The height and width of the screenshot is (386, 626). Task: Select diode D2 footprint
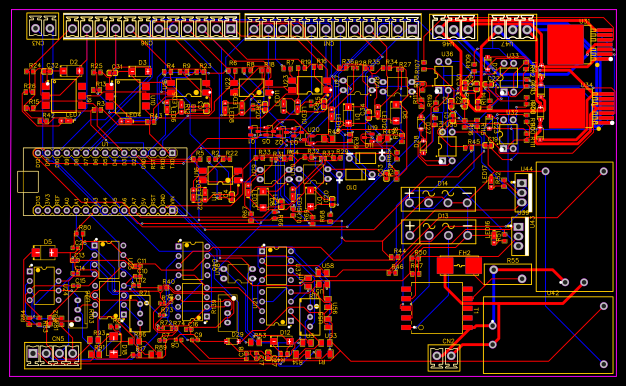72,71
